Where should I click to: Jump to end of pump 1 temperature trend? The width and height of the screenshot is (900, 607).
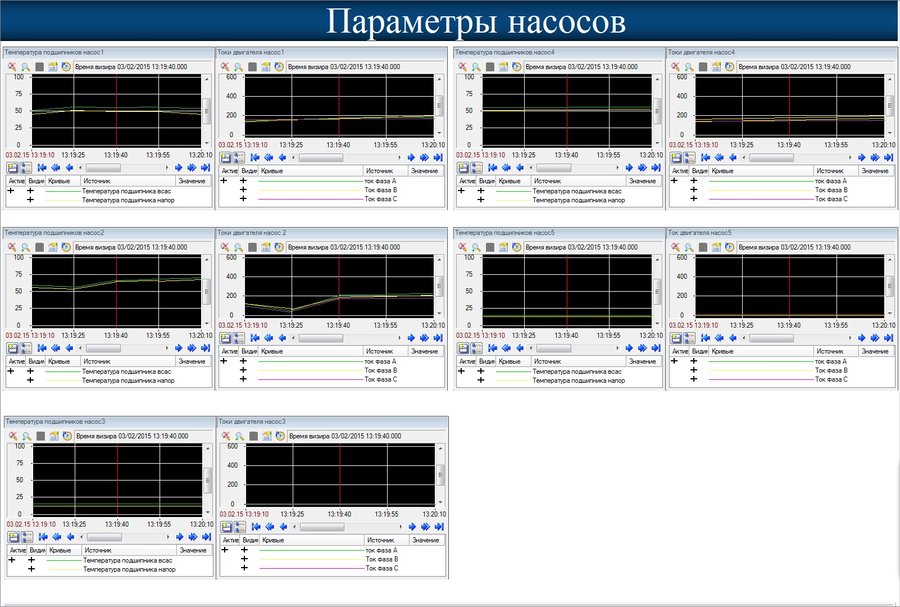coord(206,168)
